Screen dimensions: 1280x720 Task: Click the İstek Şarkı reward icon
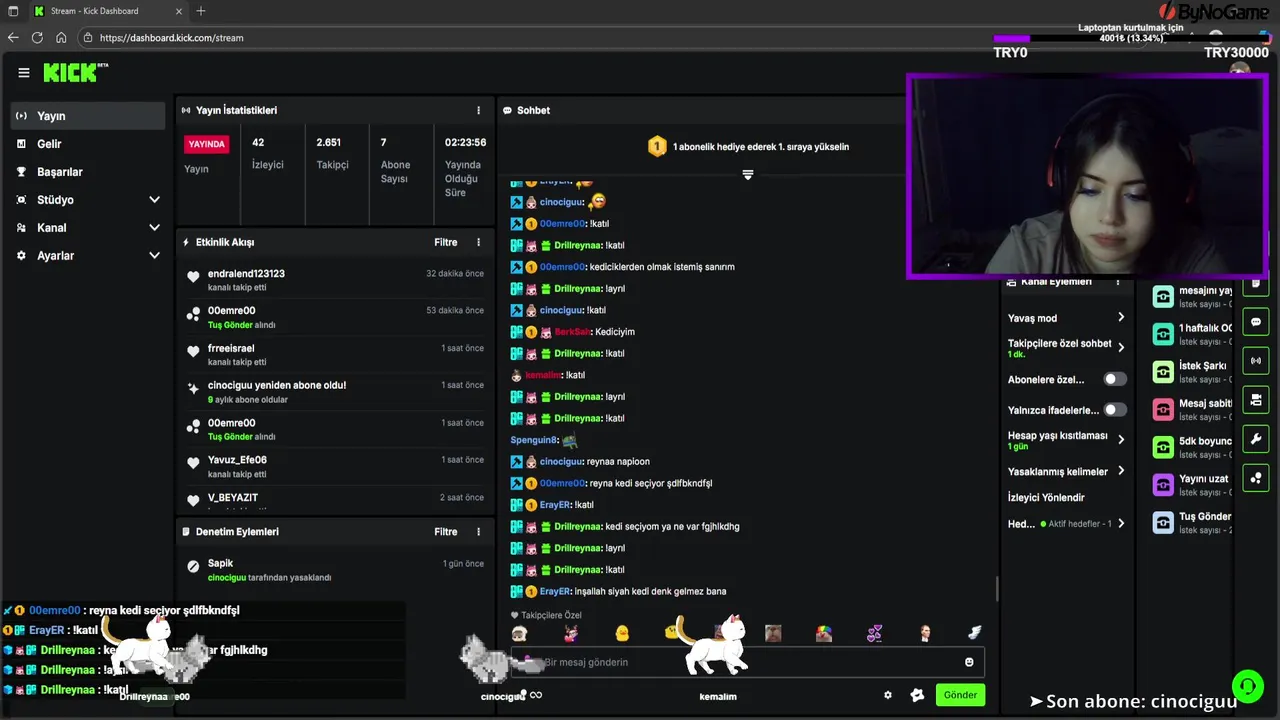(x=1163, y=372)
